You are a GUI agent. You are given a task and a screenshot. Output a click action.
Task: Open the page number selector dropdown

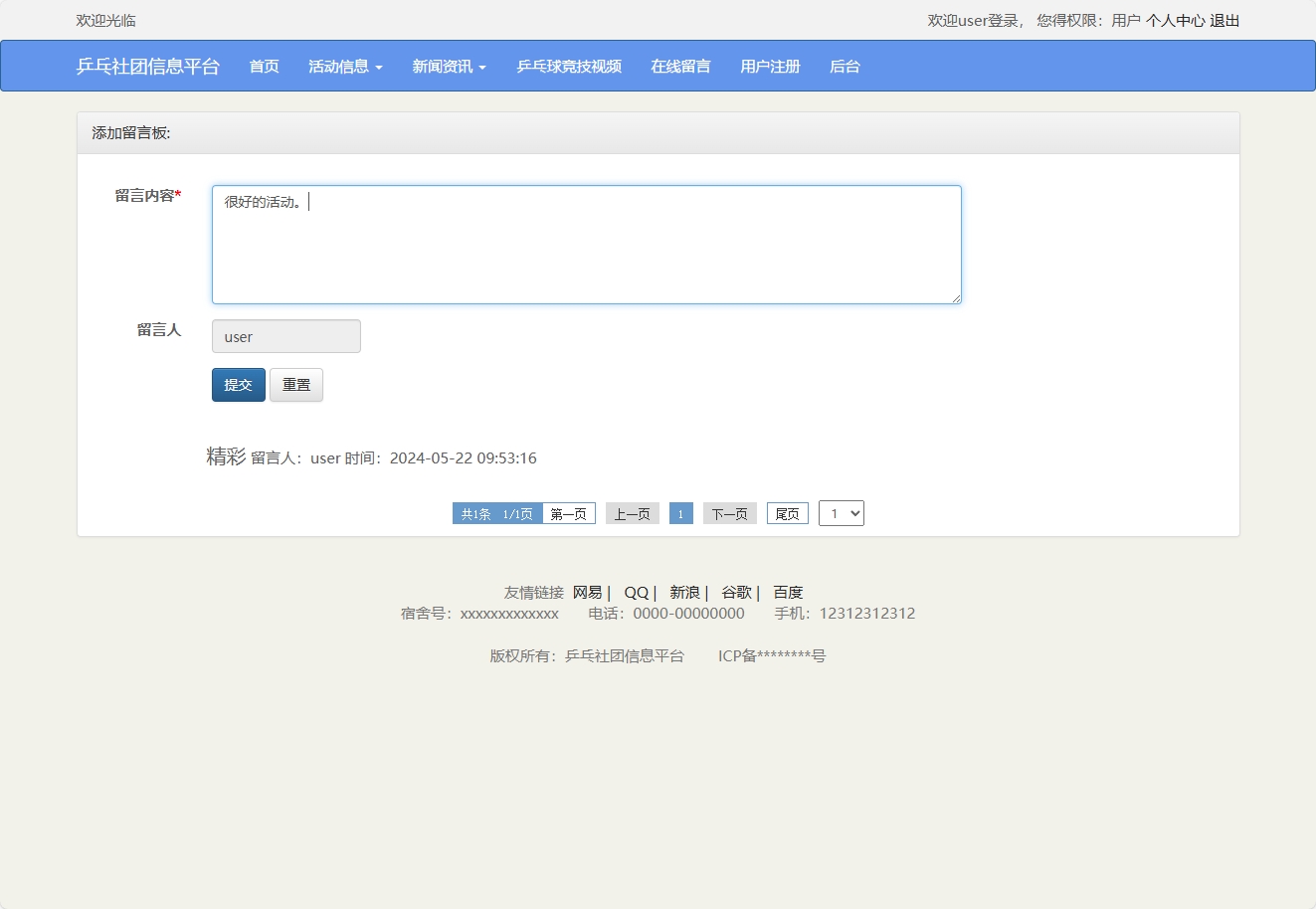[x=841, y=513]
